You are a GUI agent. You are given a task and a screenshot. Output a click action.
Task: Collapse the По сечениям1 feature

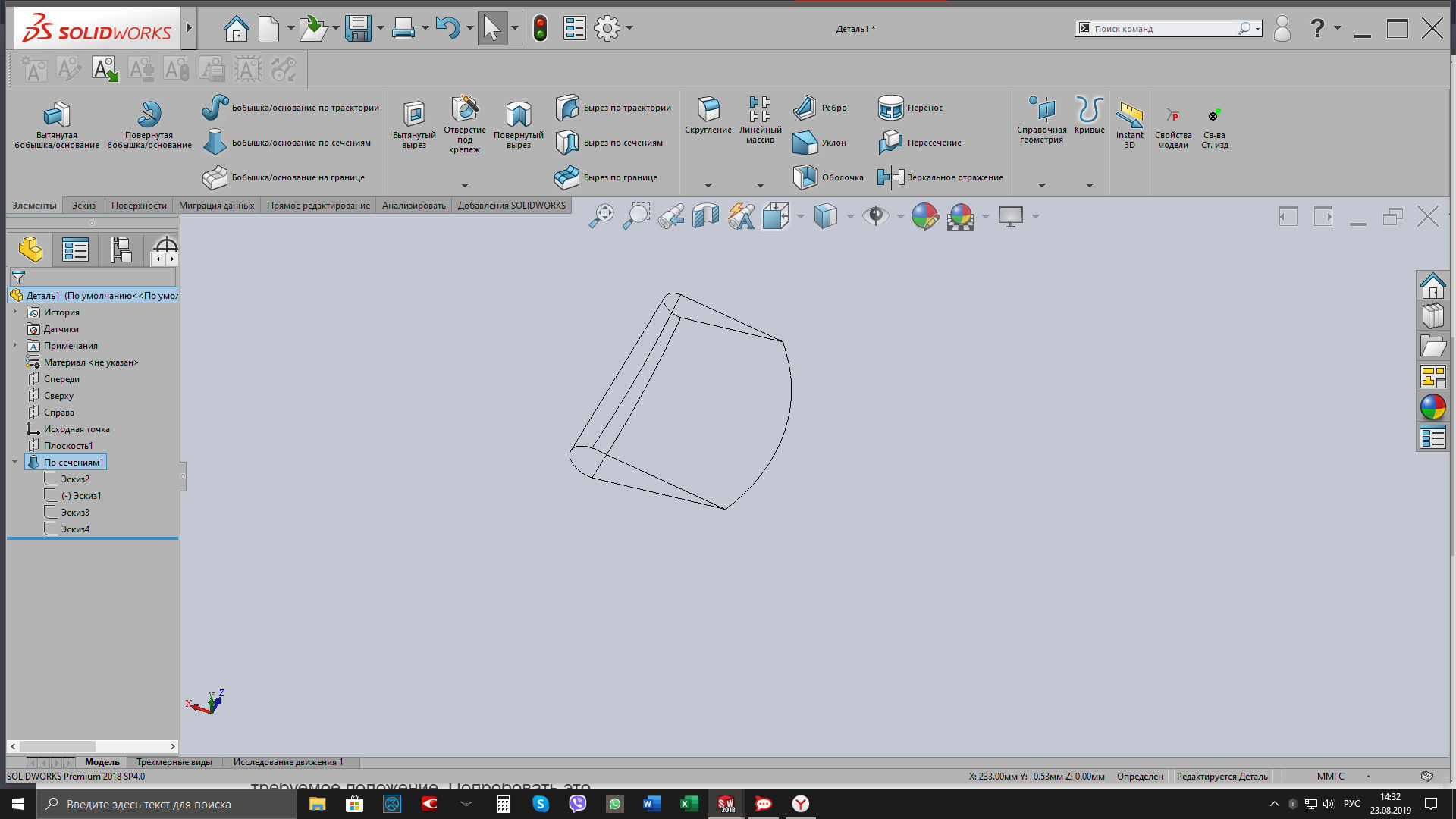(x=14, y=462)
